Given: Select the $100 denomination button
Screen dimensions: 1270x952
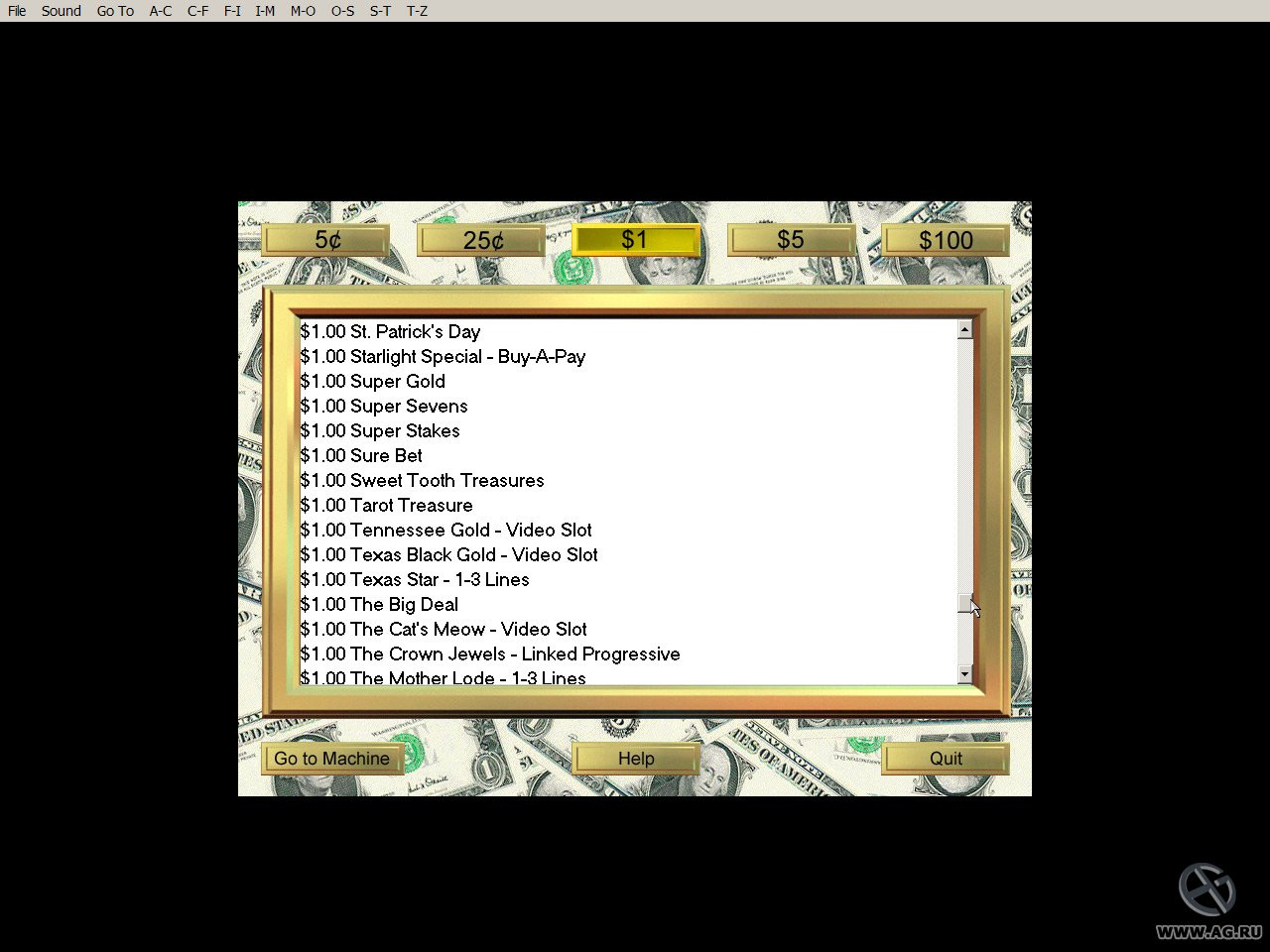Looking at the screenshot, I should 946,240.
